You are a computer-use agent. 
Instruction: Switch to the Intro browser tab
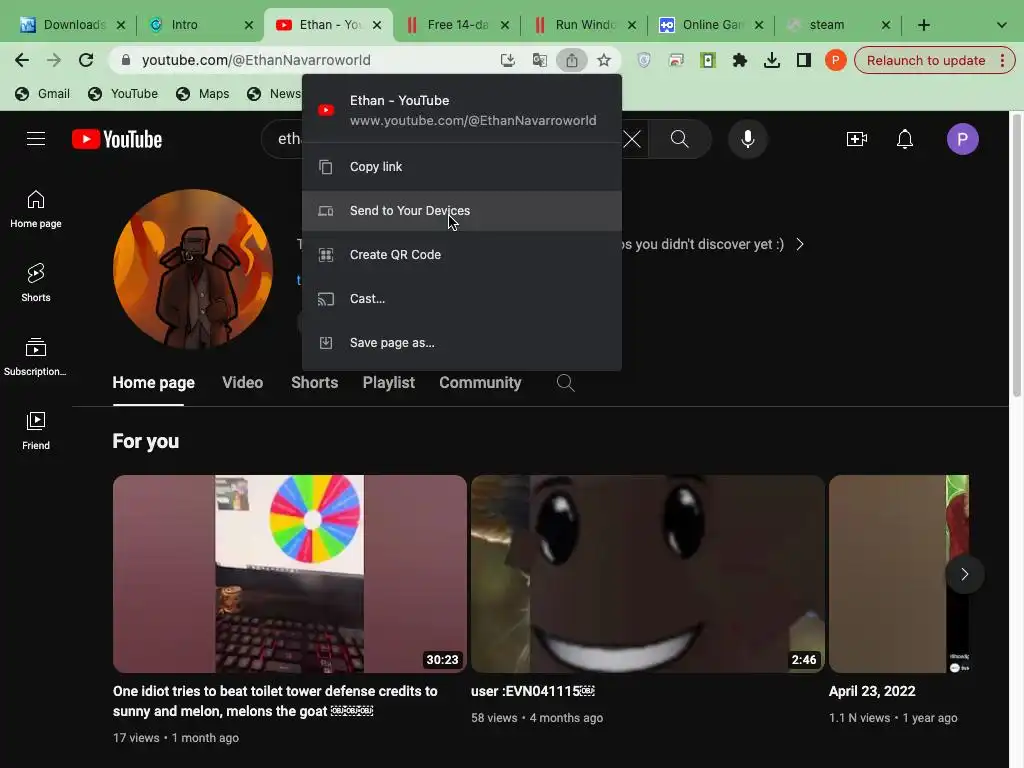pyautogui.click(x=200, y=25)
